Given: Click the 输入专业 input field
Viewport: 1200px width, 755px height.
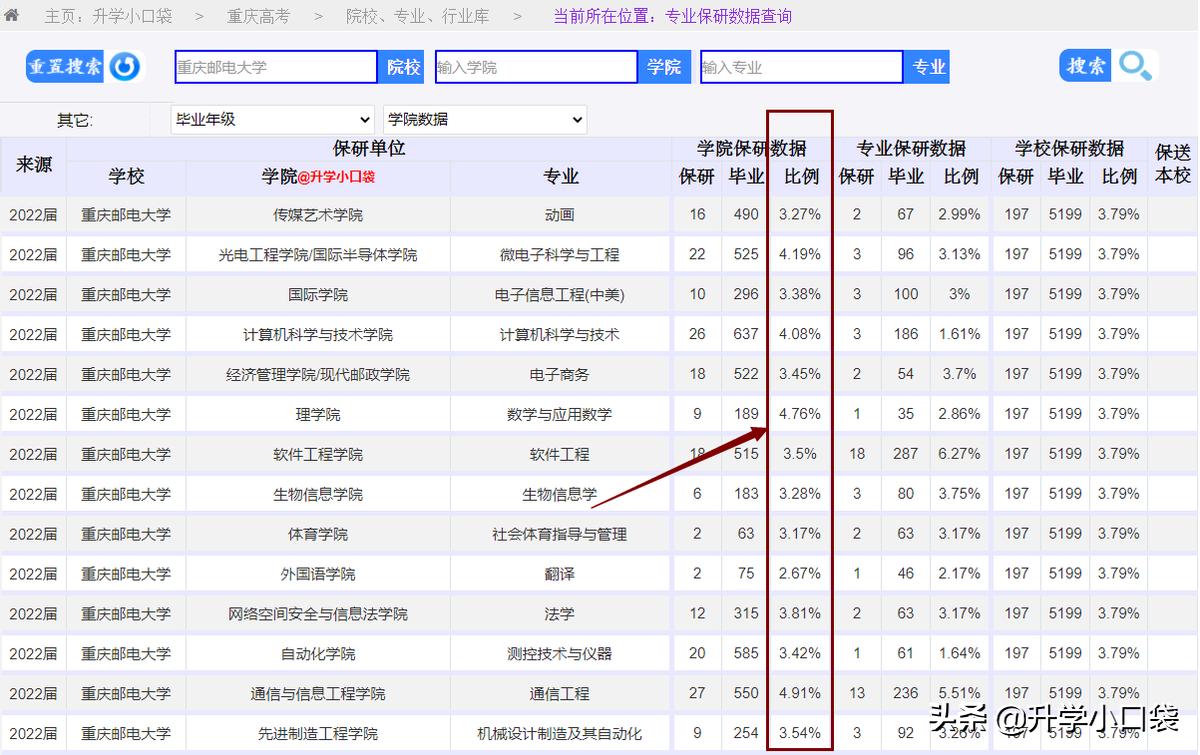Looking at the screenshot, I should tap(800, 66).
